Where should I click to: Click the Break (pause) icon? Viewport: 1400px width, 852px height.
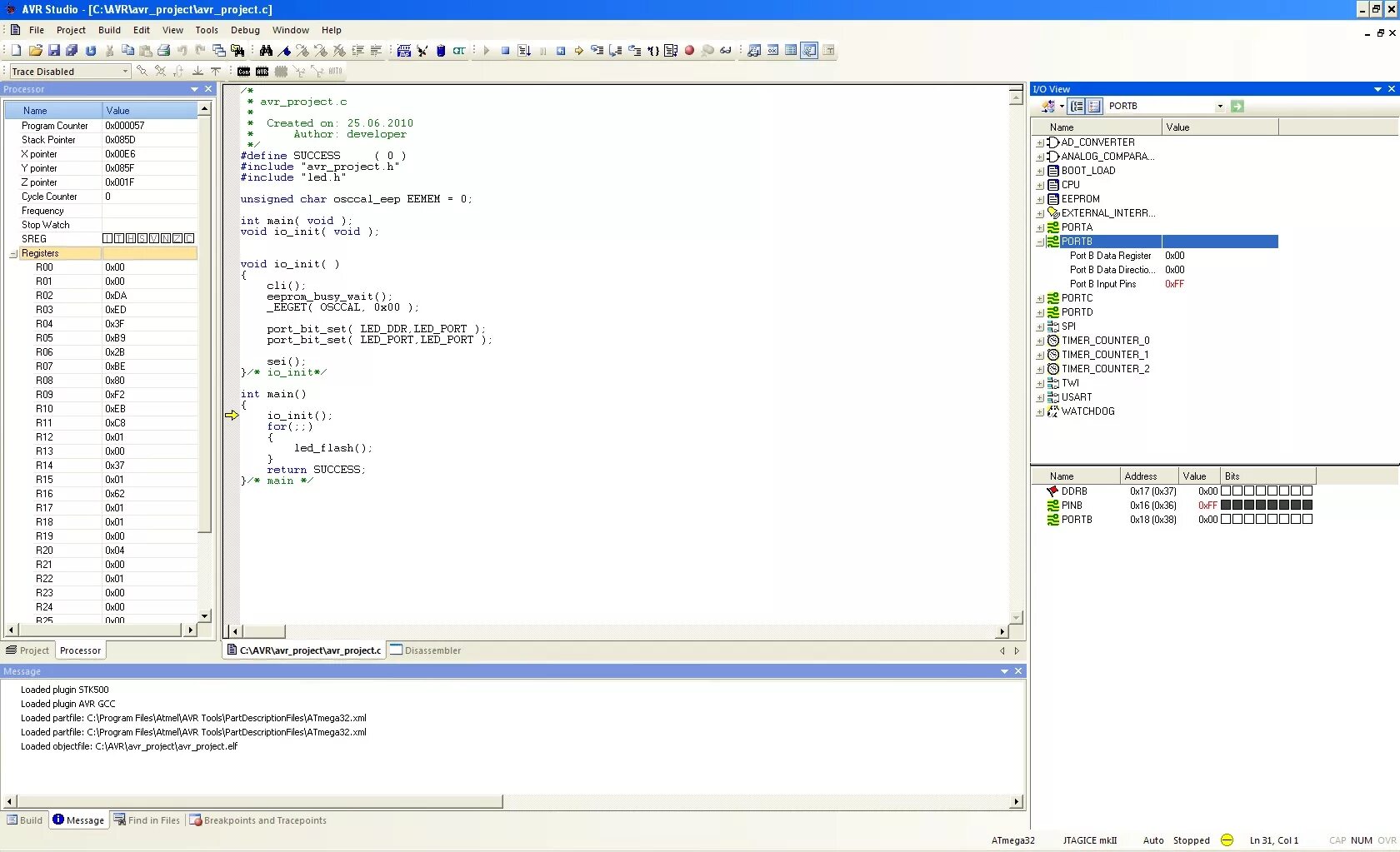pyautogui.click(x=542, y=51)
